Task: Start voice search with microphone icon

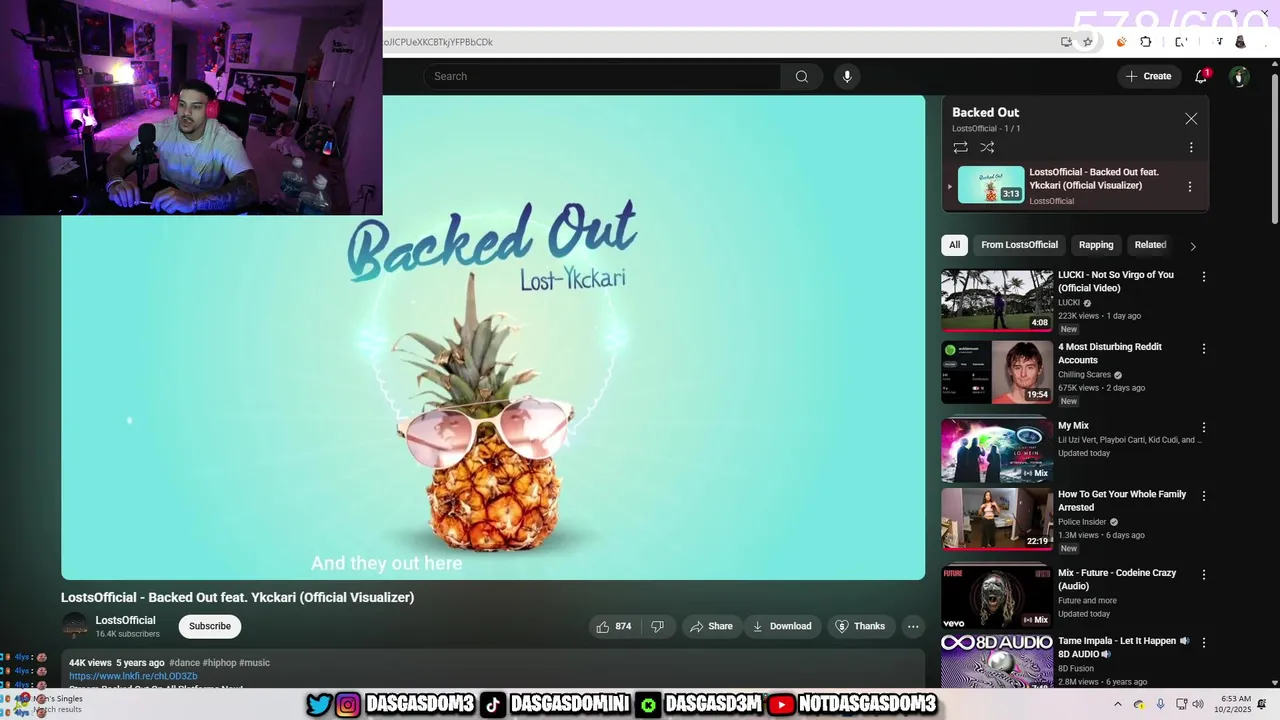Action: tap(847, 76)
